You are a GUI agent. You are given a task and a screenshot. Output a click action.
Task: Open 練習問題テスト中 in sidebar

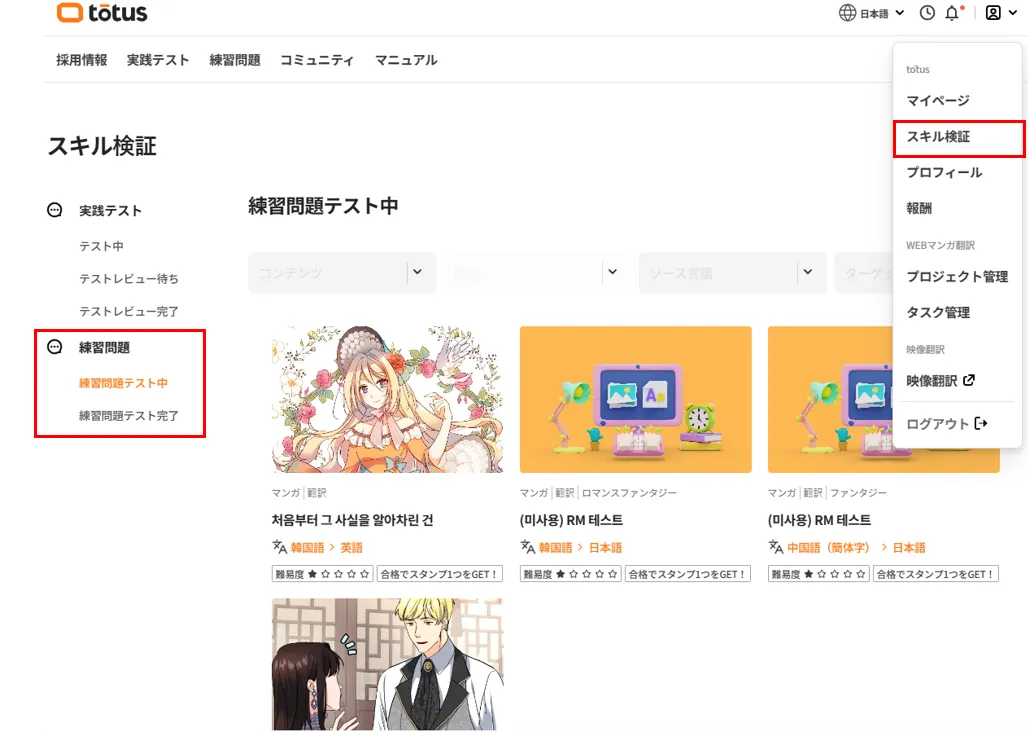123,383
